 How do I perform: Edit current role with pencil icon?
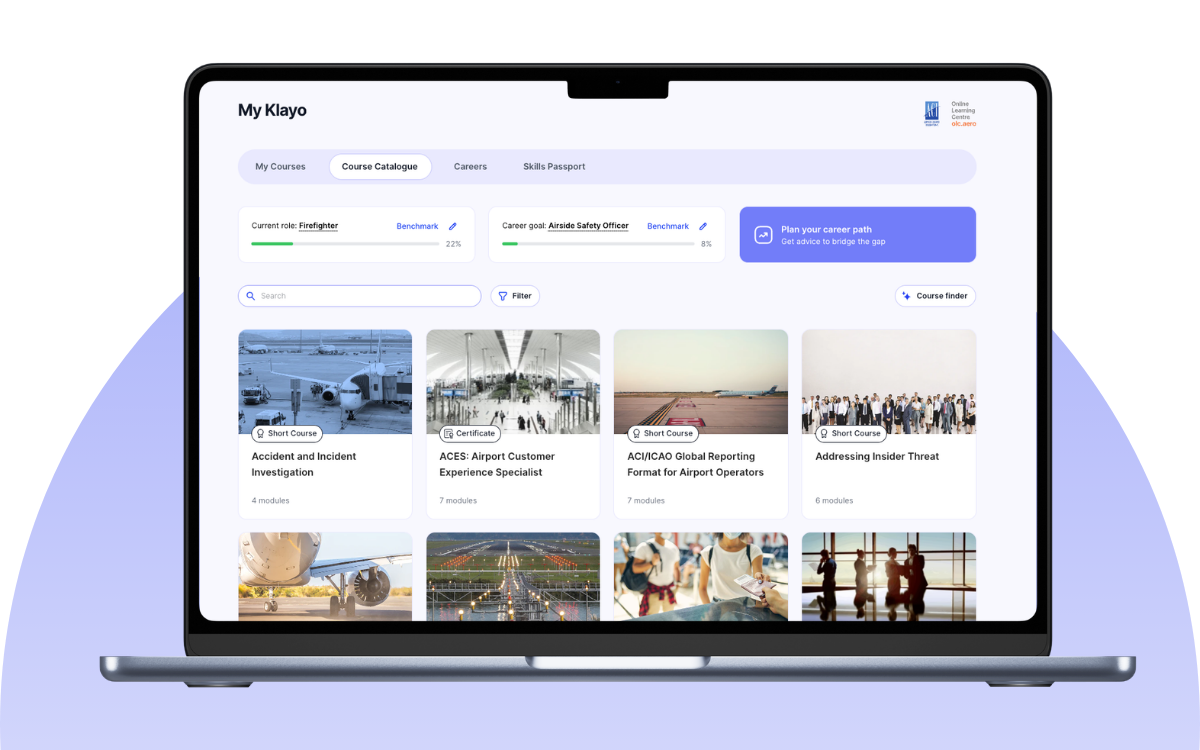pos(452,227)
